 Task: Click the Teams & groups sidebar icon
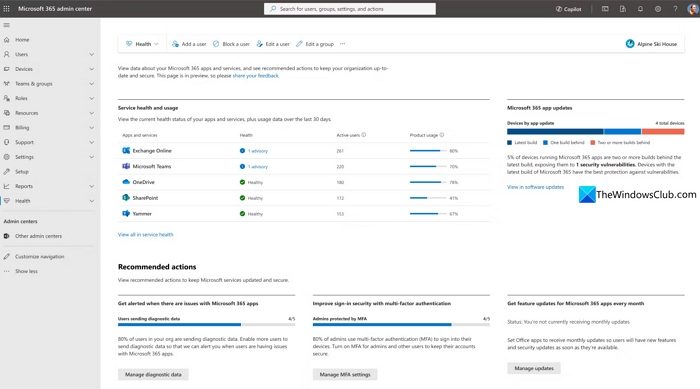coord(7,84)
